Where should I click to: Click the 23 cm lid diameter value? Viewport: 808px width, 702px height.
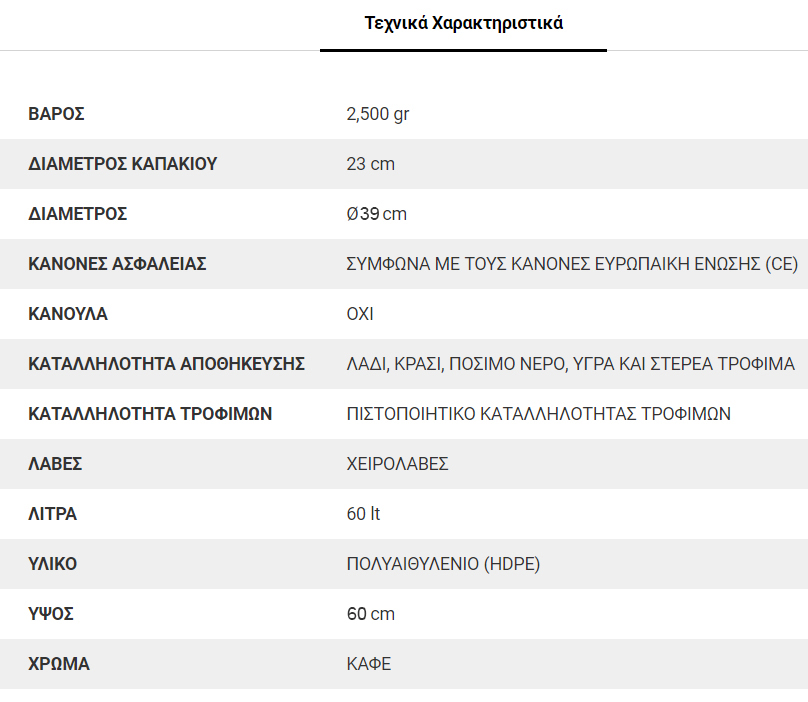pyautogui.click(x=371, y=164)
